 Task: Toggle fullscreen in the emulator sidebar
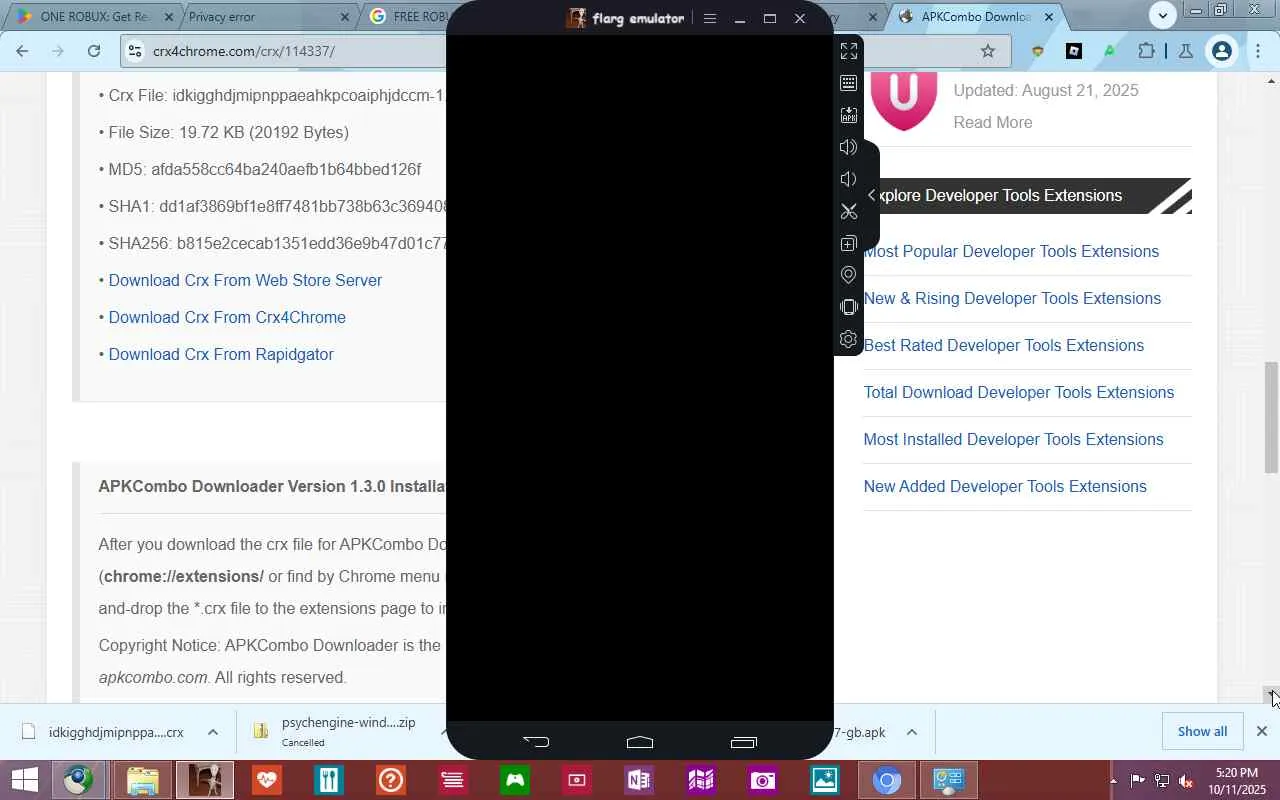coord(849,51)
